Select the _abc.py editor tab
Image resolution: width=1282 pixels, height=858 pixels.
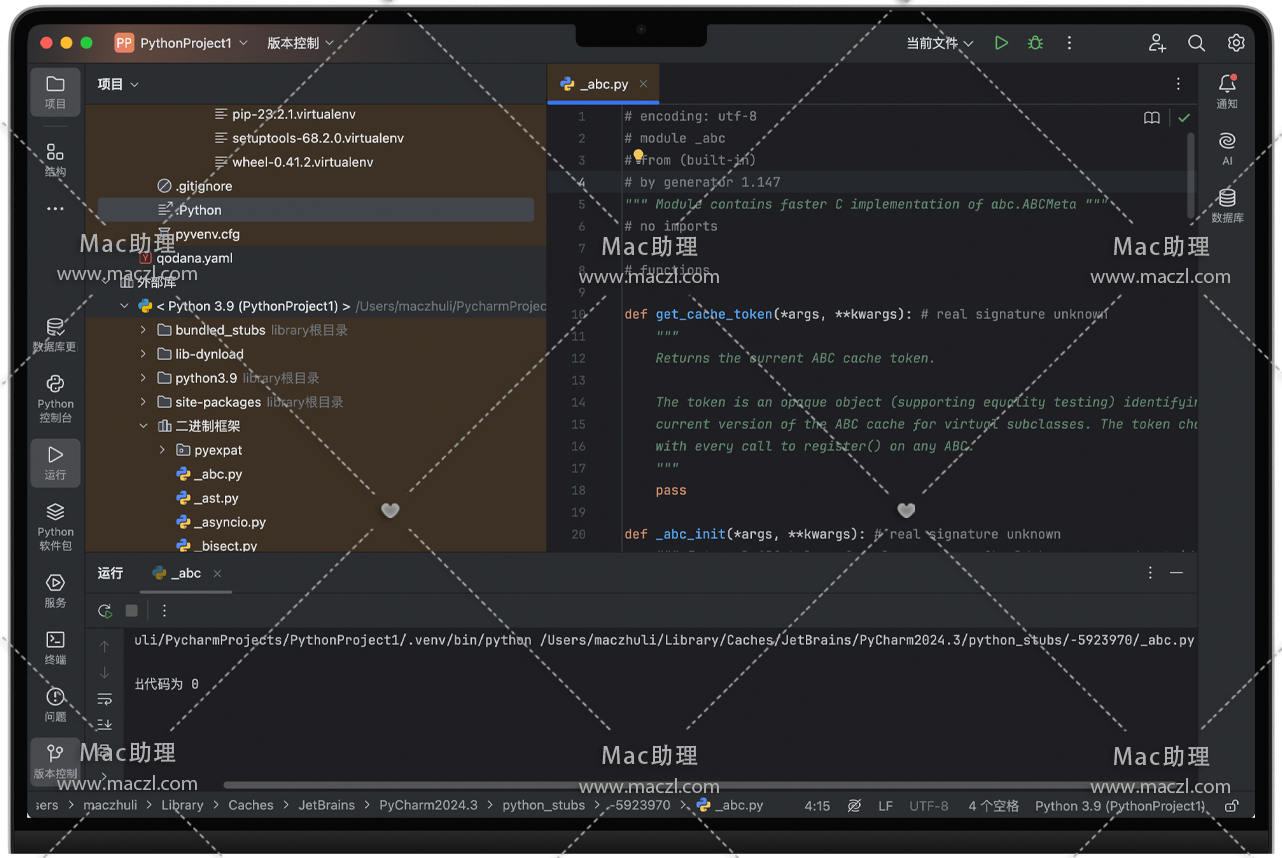pyautogui.click(x=602, y=84)
